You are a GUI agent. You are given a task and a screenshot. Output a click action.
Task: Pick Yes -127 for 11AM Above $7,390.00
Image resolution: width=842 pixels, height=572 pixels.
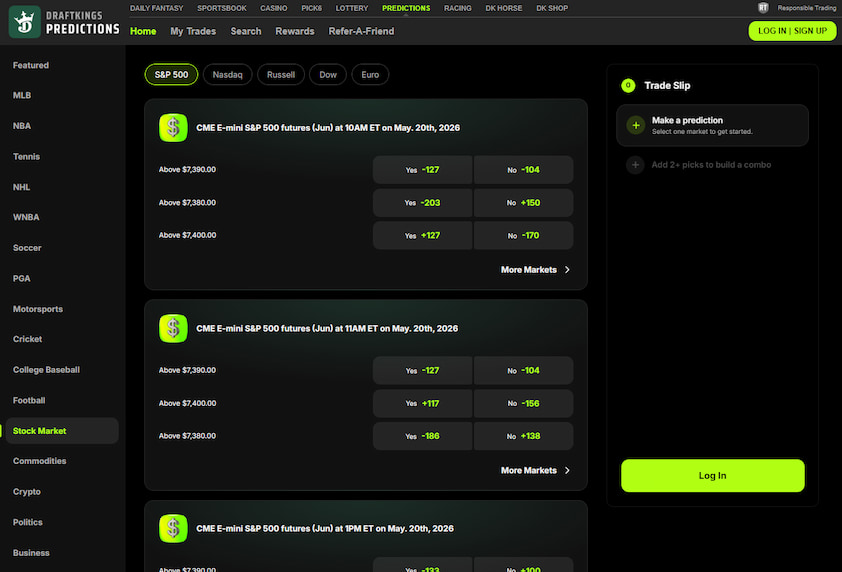click(x=422, y=370)
